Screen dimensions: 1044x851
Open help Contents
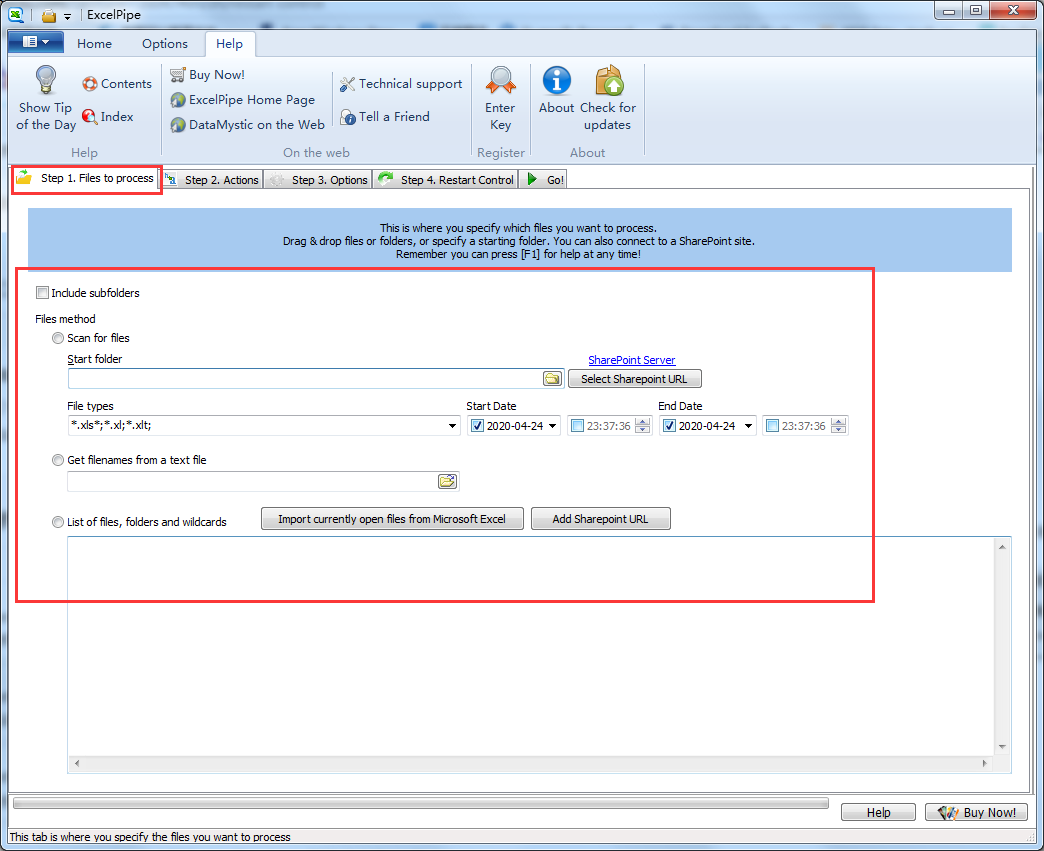pyautogui.click(x=117, y=84)
